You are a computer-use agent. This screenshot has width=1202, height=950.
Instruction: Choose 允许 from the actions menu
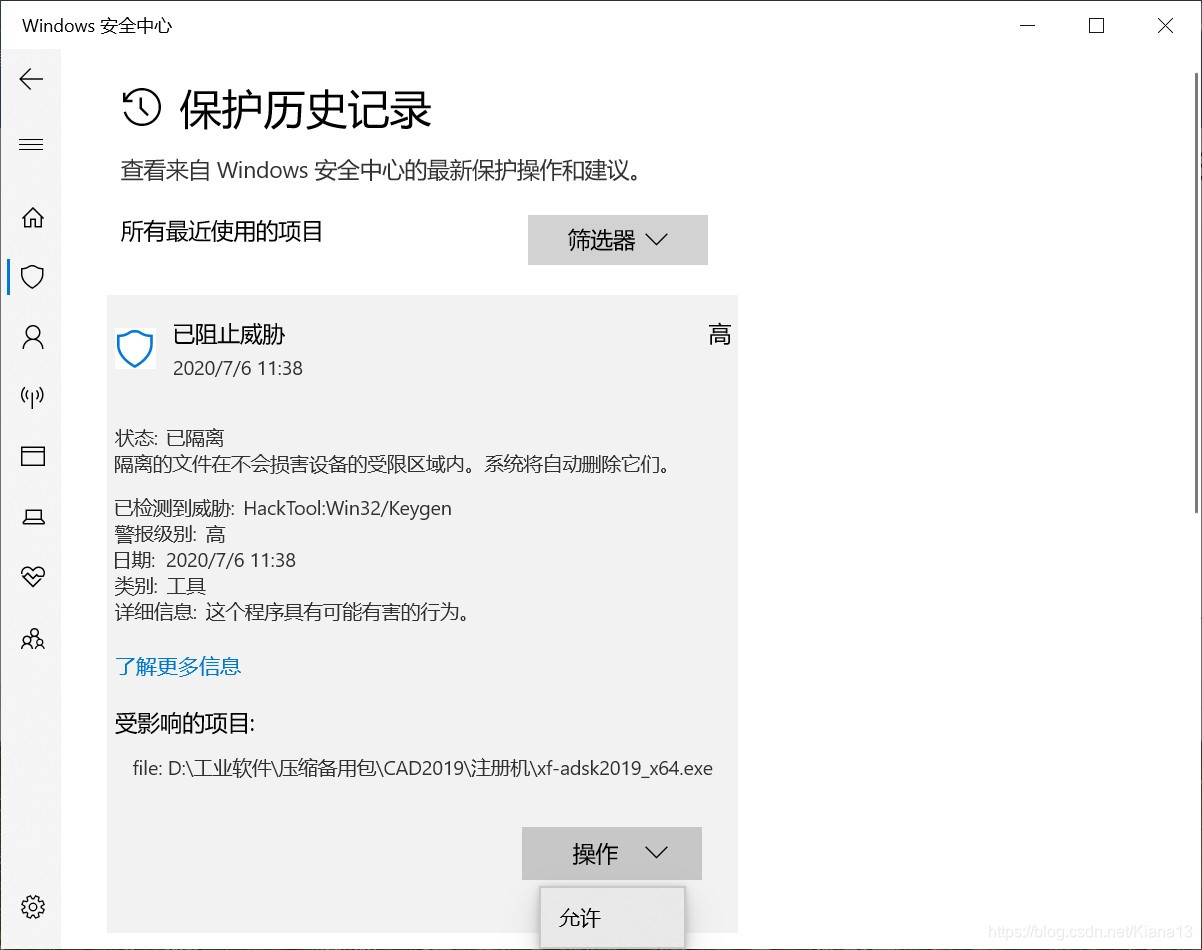click(x=612, y=918)
